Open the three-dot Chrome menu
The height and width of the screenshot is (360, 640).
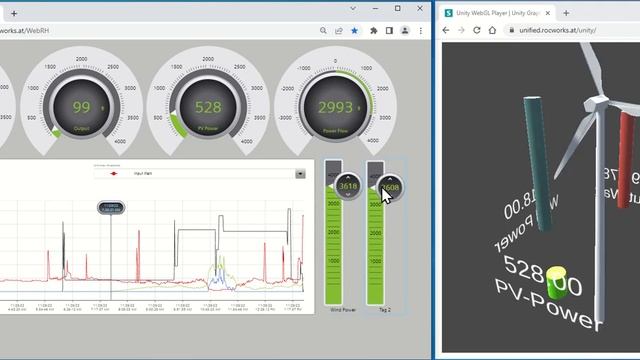tap(421, 31)
